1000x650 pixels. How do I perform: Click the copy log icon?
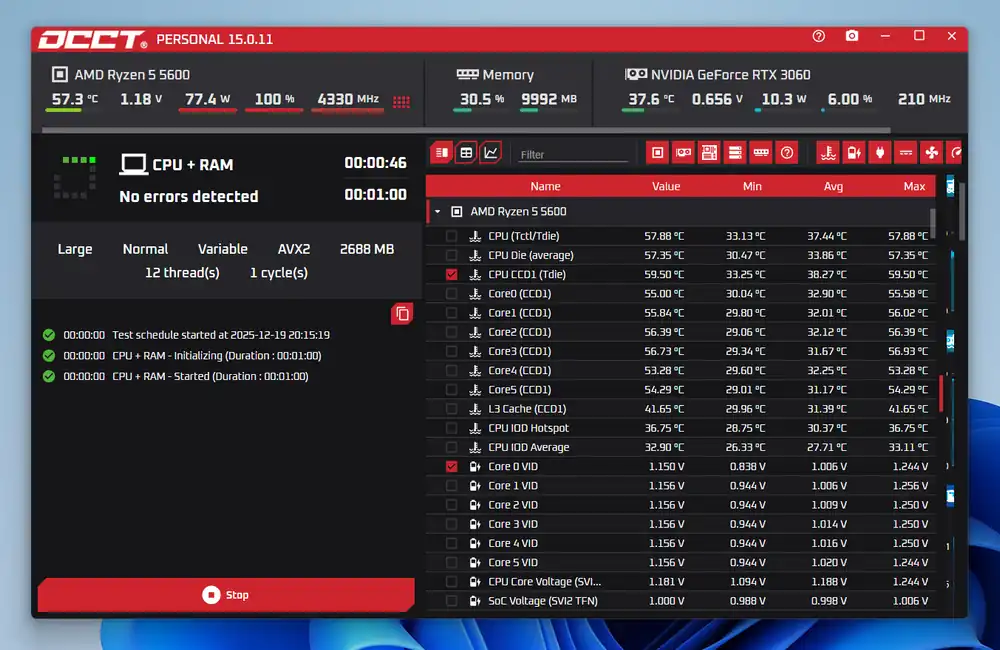point(402,314)
